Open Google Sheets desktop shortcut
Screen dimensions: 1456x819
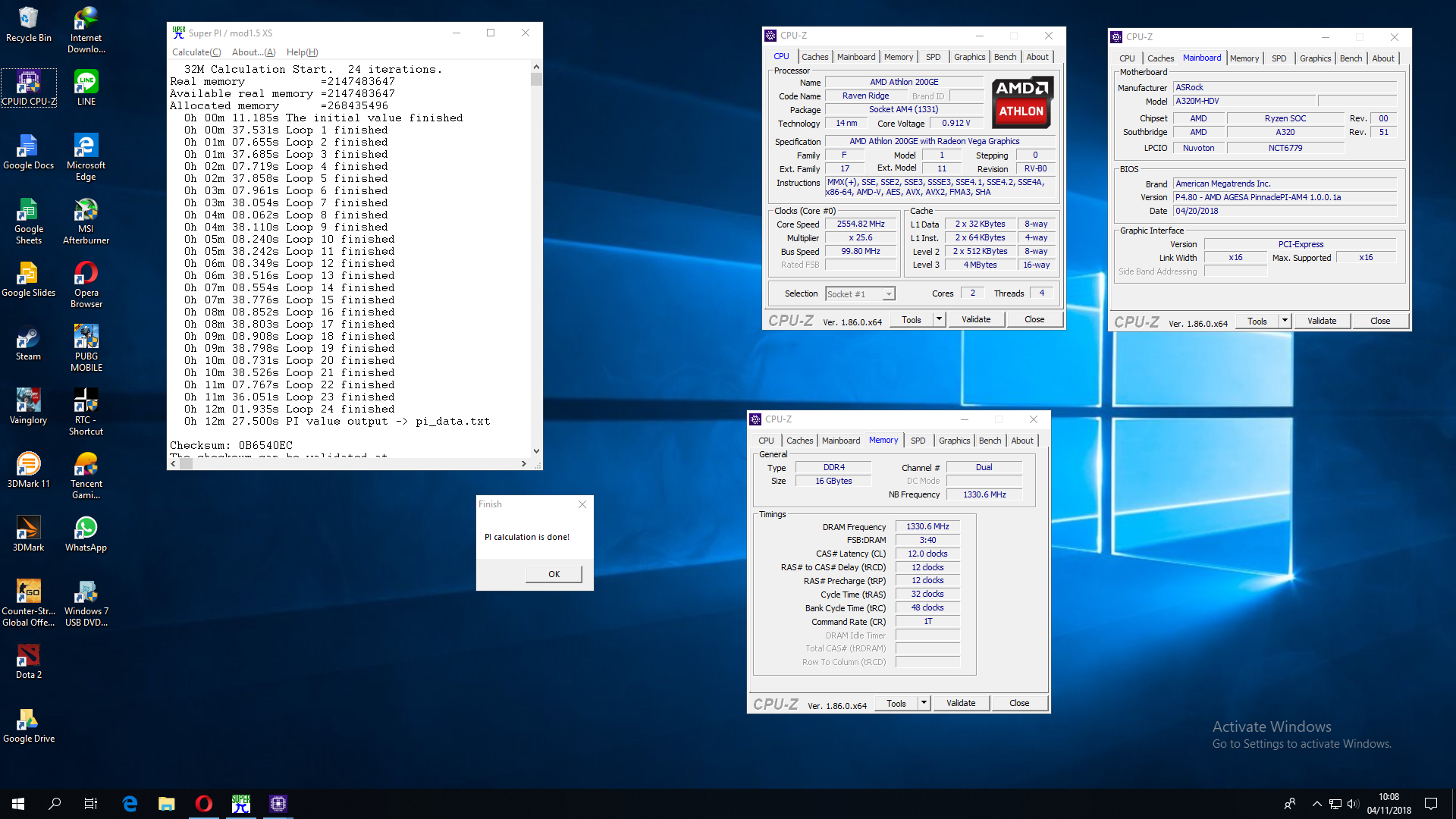click(29, 221)
